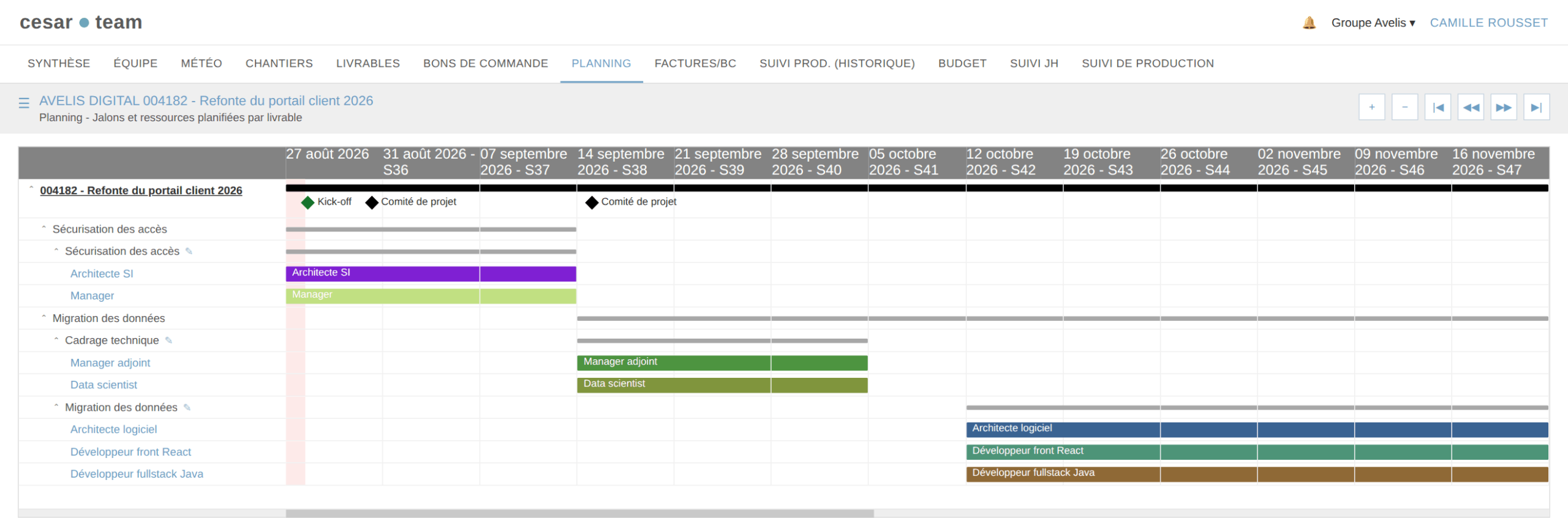1568x518 pixels.
Task: Click the cesar team logo
Action: point(81,22)
